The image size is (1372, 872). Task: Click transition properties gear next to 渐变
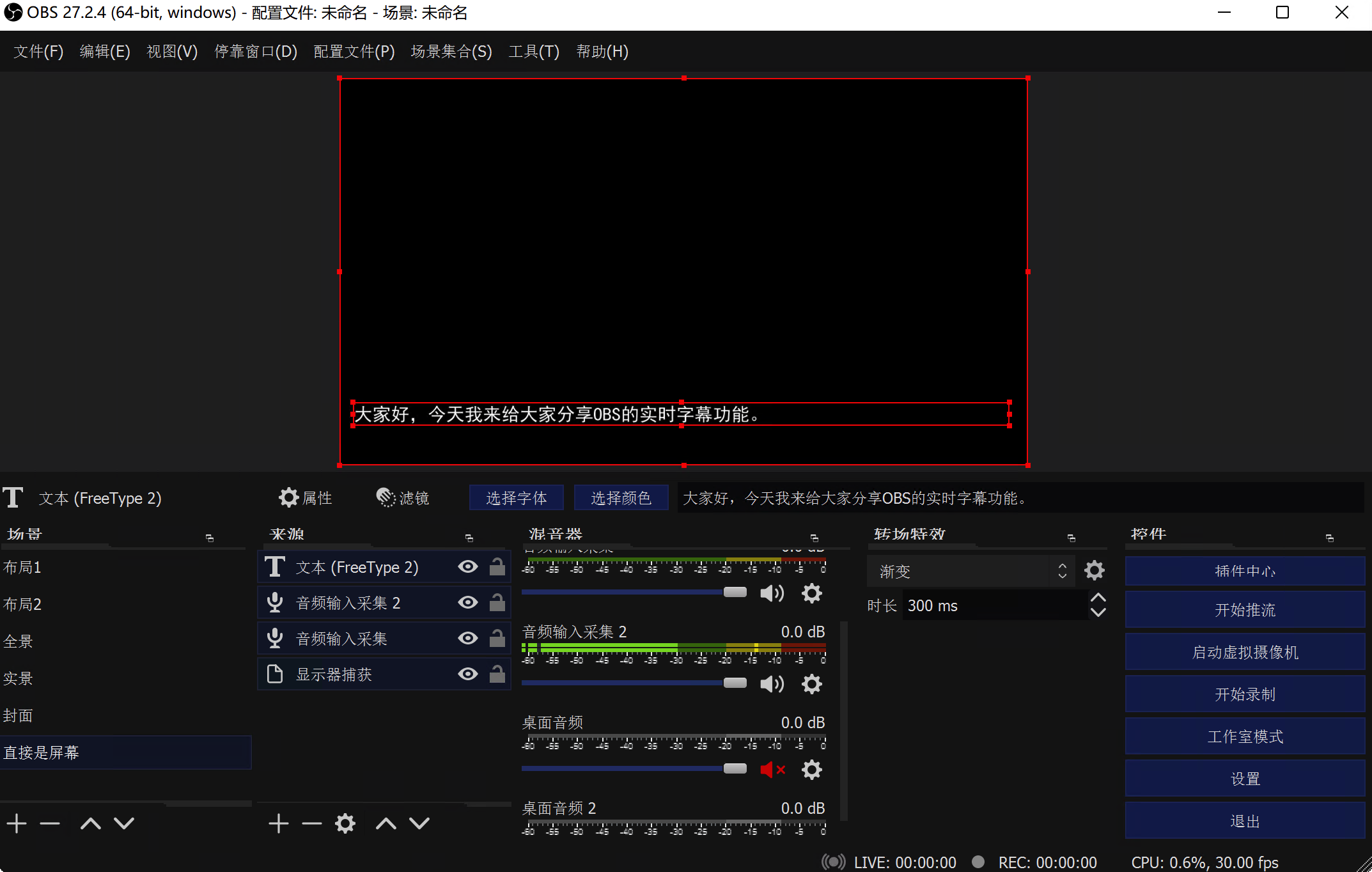[x=1094, y=570]
